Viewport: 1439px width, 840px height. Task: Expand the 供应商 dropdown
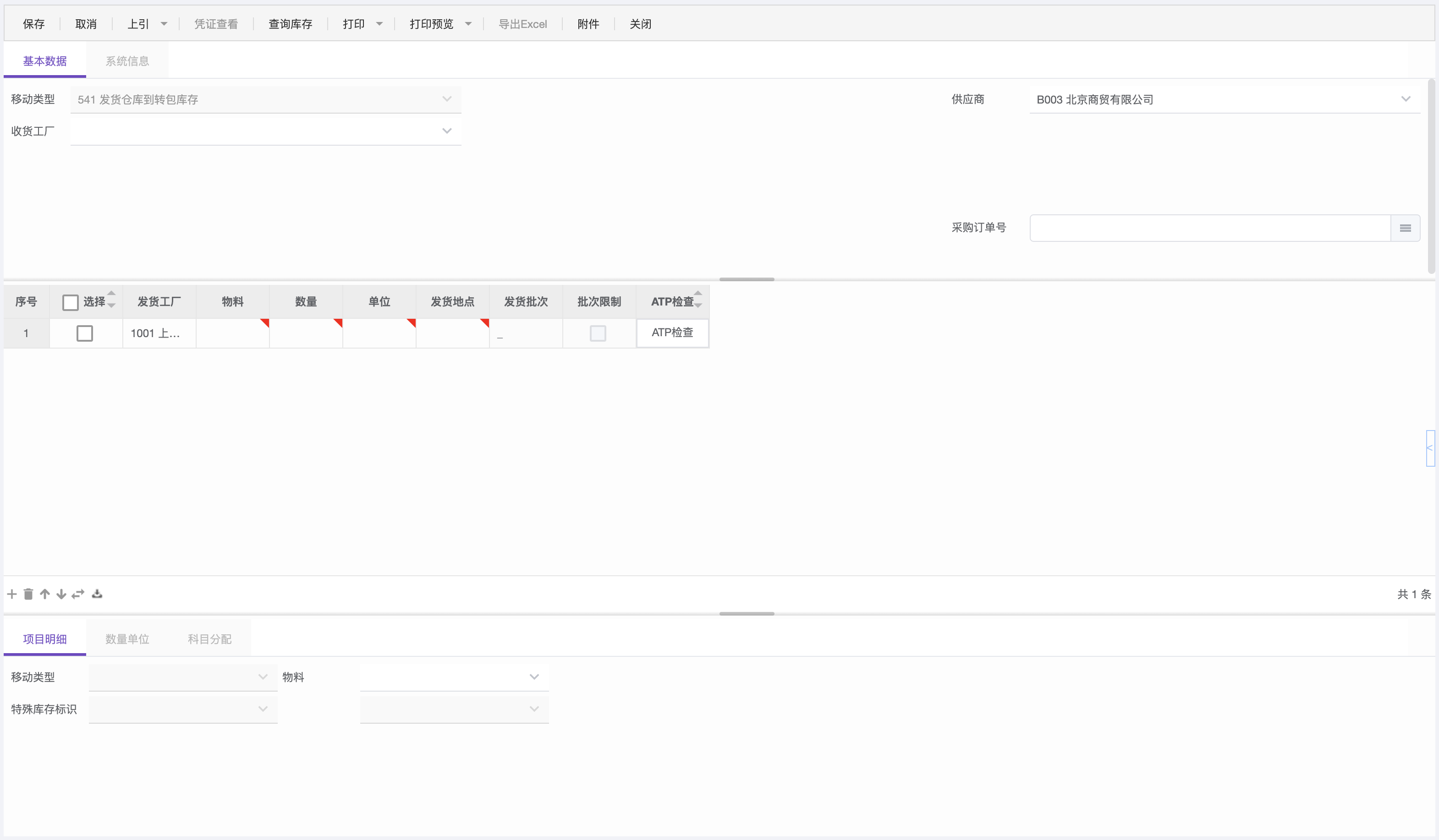pyautogui.click(x=1405, y=99)
